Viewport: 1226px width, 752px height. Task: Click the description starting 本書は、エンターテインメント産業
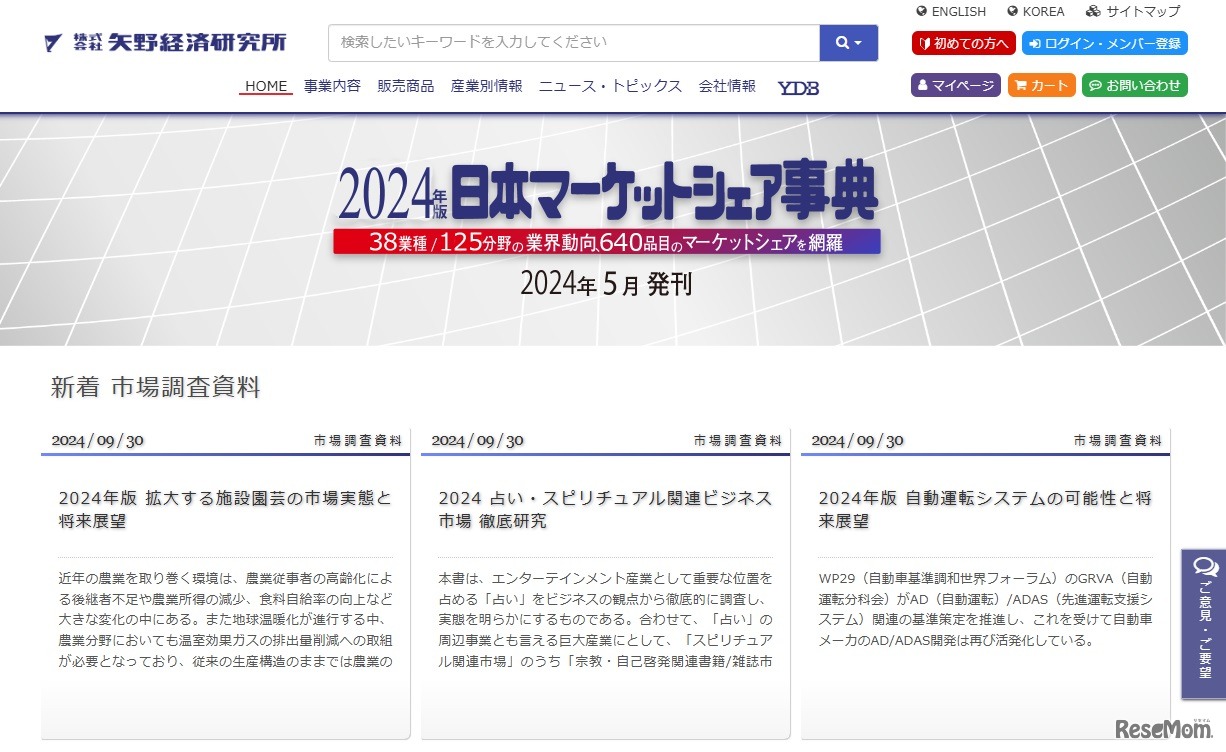tap(605, 620)
